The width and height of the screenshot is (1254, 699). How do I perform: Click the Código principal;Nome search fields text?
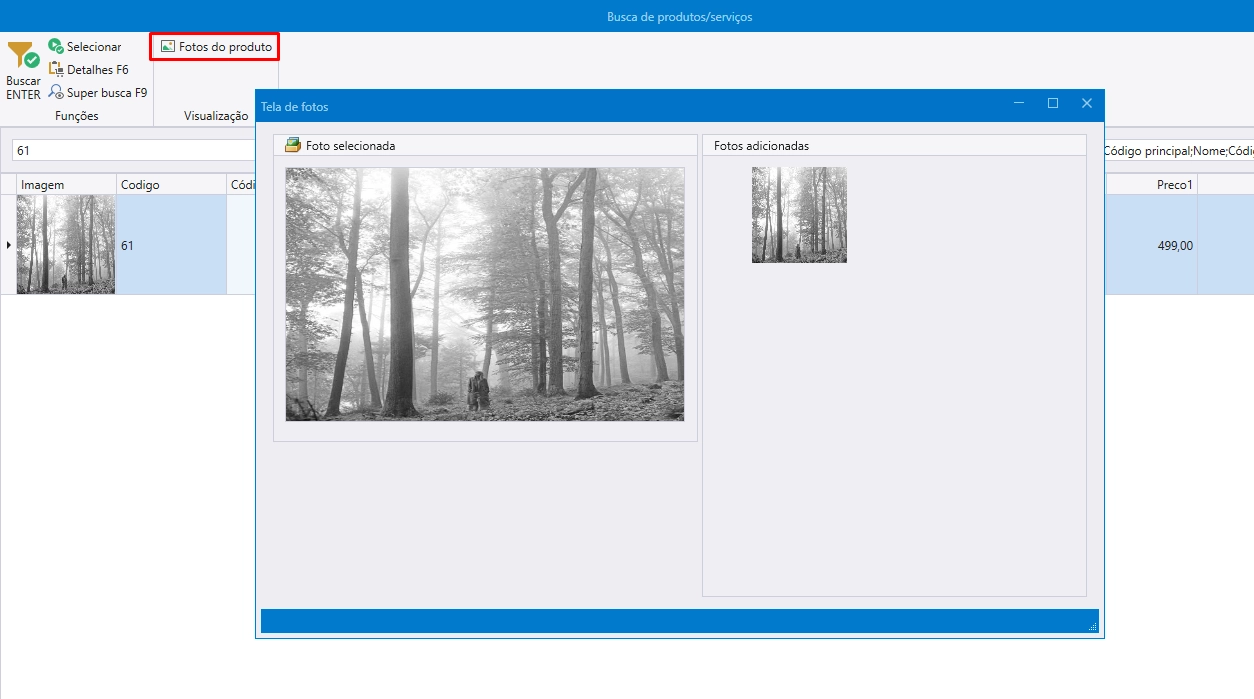[x=1178, y=151]
